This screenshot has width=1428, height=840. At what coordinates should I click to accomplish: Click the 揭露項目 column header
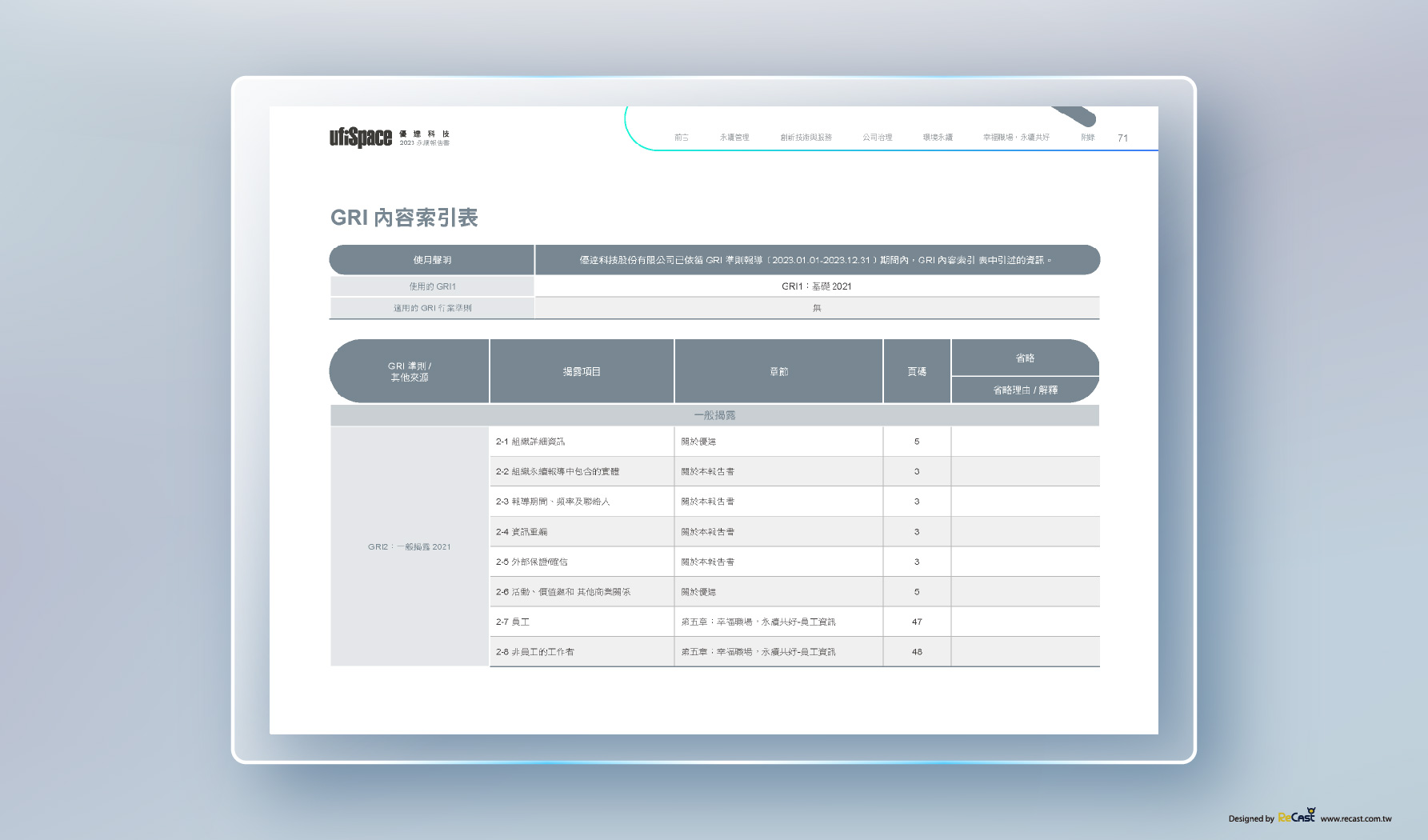[x=582, y=371]
